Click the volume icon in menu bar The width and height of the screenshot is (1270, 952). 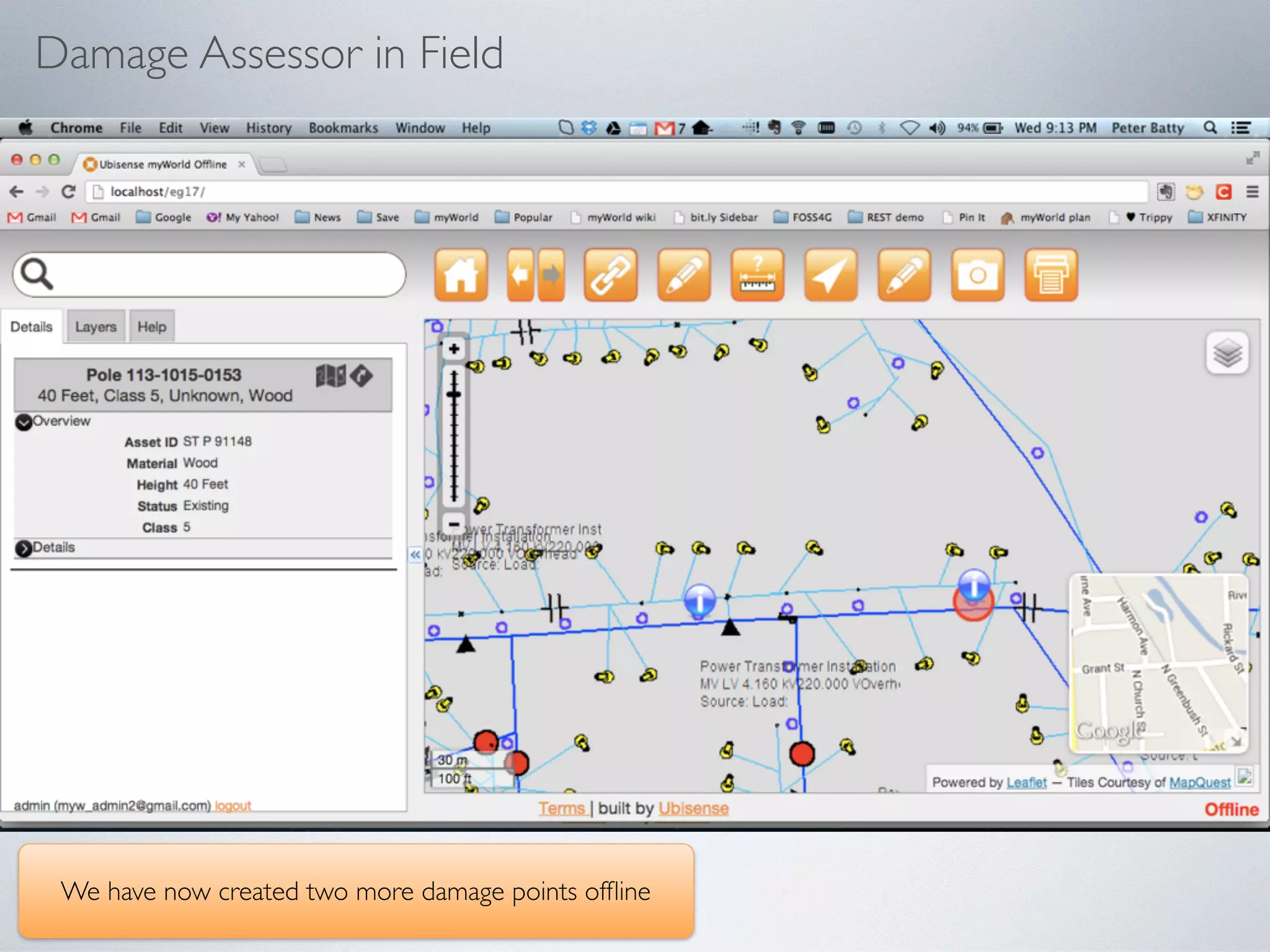tap(937, 128)
